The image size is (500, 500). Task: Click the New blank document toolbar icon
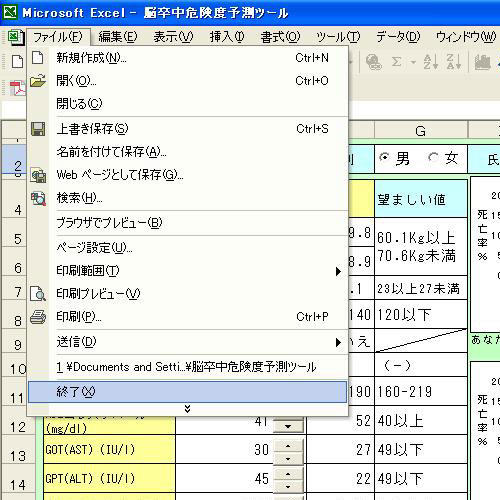17,62
